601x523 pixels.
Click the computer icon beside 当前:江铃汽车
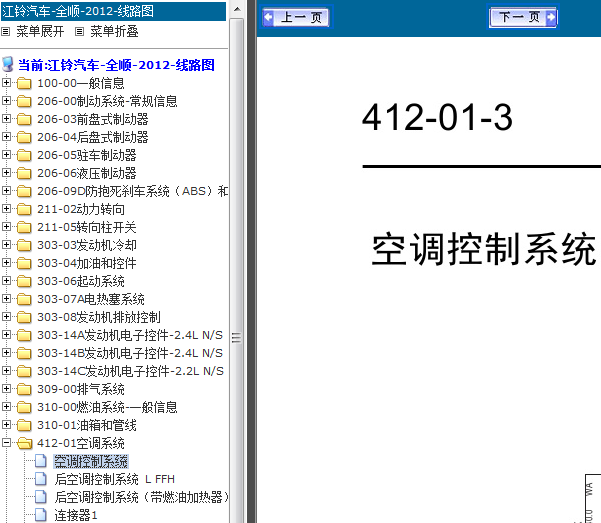click(8, 64)
